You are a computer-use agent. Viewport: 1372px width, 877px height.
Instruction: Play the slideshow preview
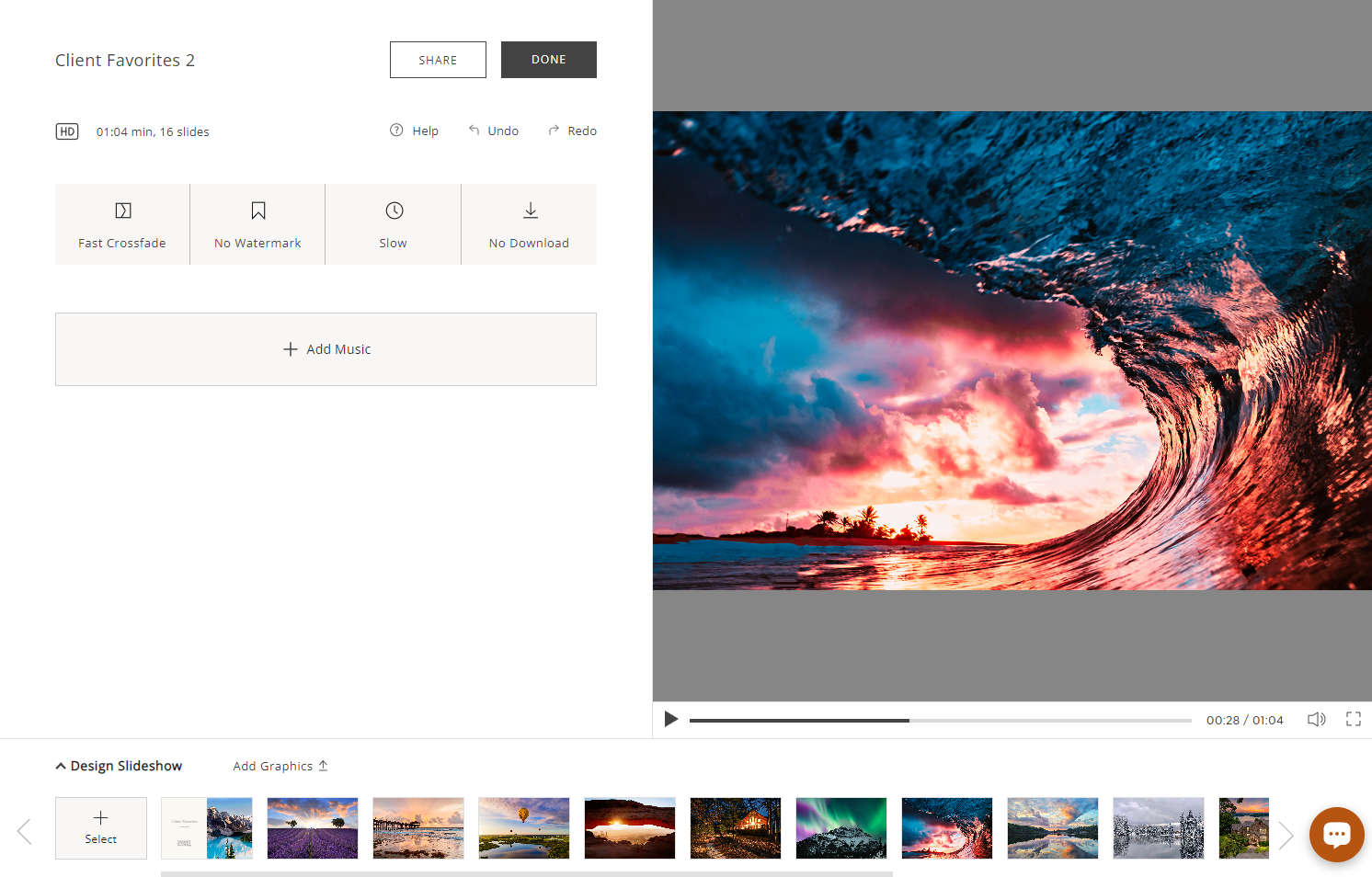pyautogui.click(x=671, y=719)
